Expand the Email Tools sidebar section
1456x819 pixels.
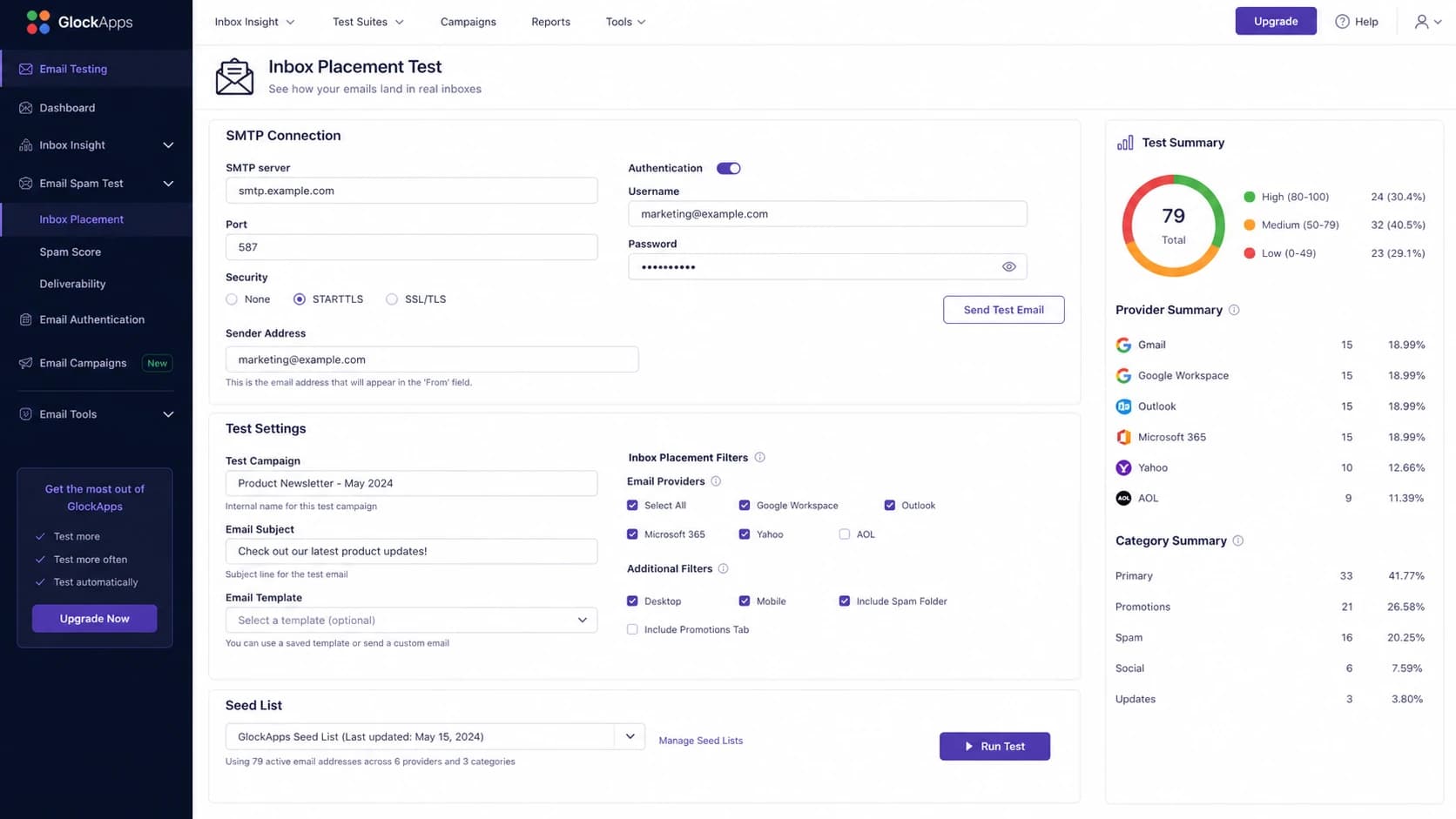[168, 414]
